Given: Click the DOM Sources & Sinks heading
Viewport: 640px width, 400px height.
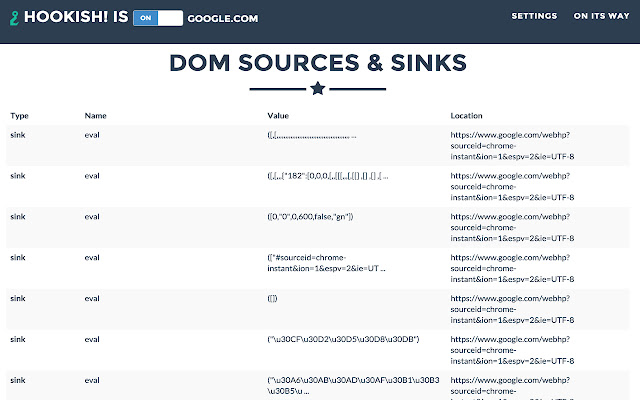Looking at the screenshot, I should coord(318,62).
